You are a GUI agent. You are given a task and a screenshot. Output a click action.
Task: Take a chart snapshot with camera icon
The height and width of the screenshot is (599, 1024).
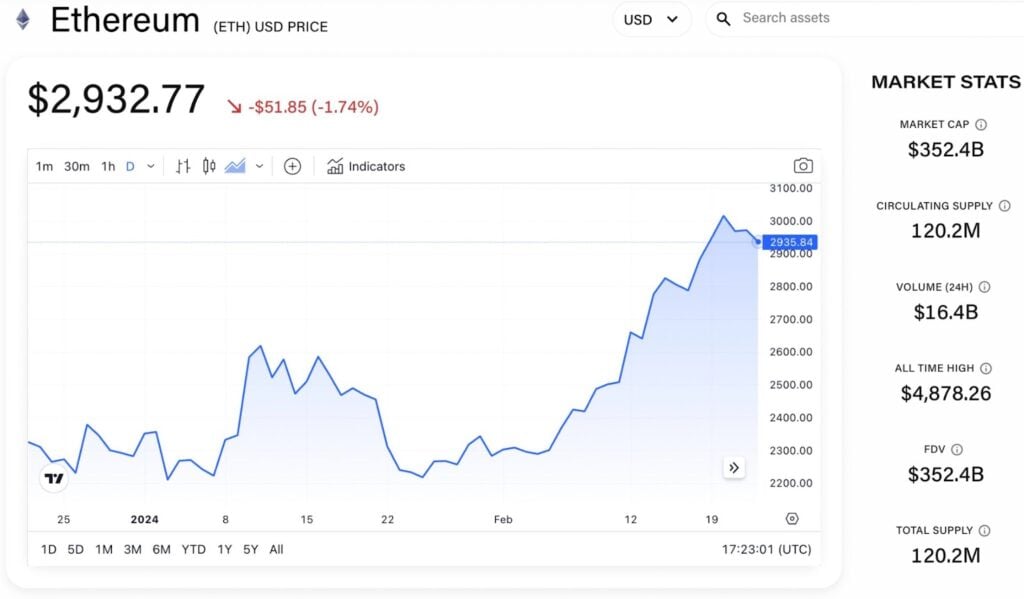pos(803,166)
